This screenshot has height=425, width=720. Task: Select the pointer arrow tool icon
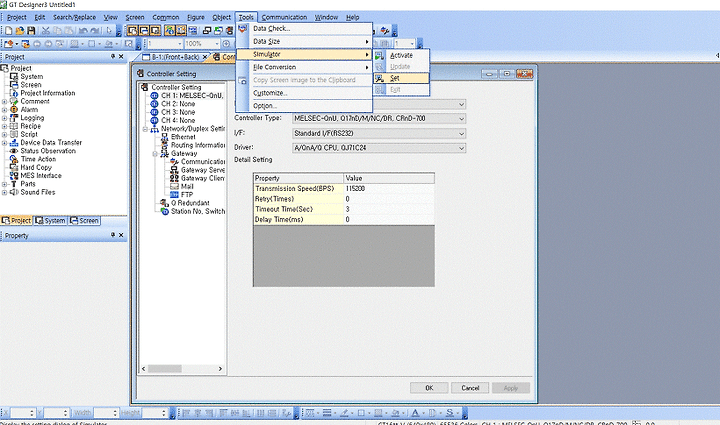109,31
